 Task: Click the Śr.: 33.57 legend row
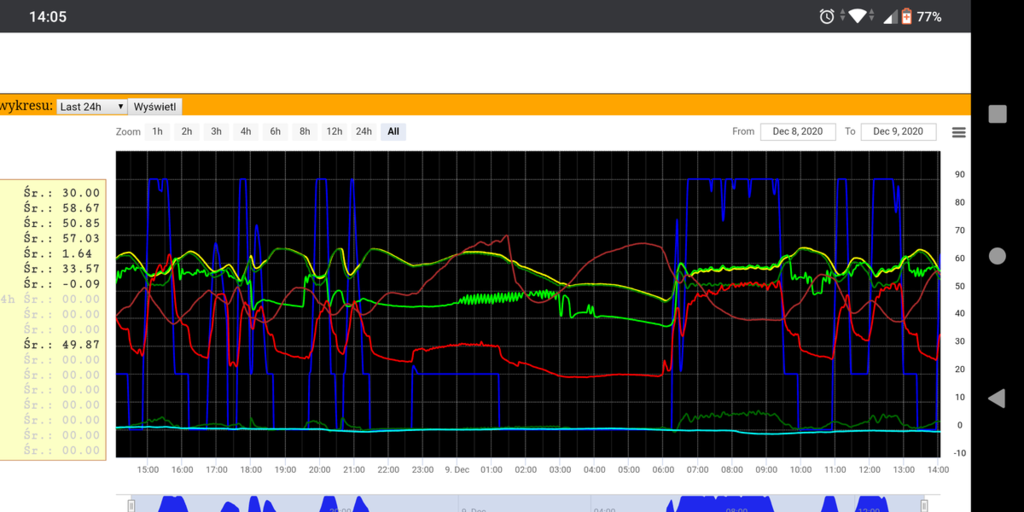point(62,269)
